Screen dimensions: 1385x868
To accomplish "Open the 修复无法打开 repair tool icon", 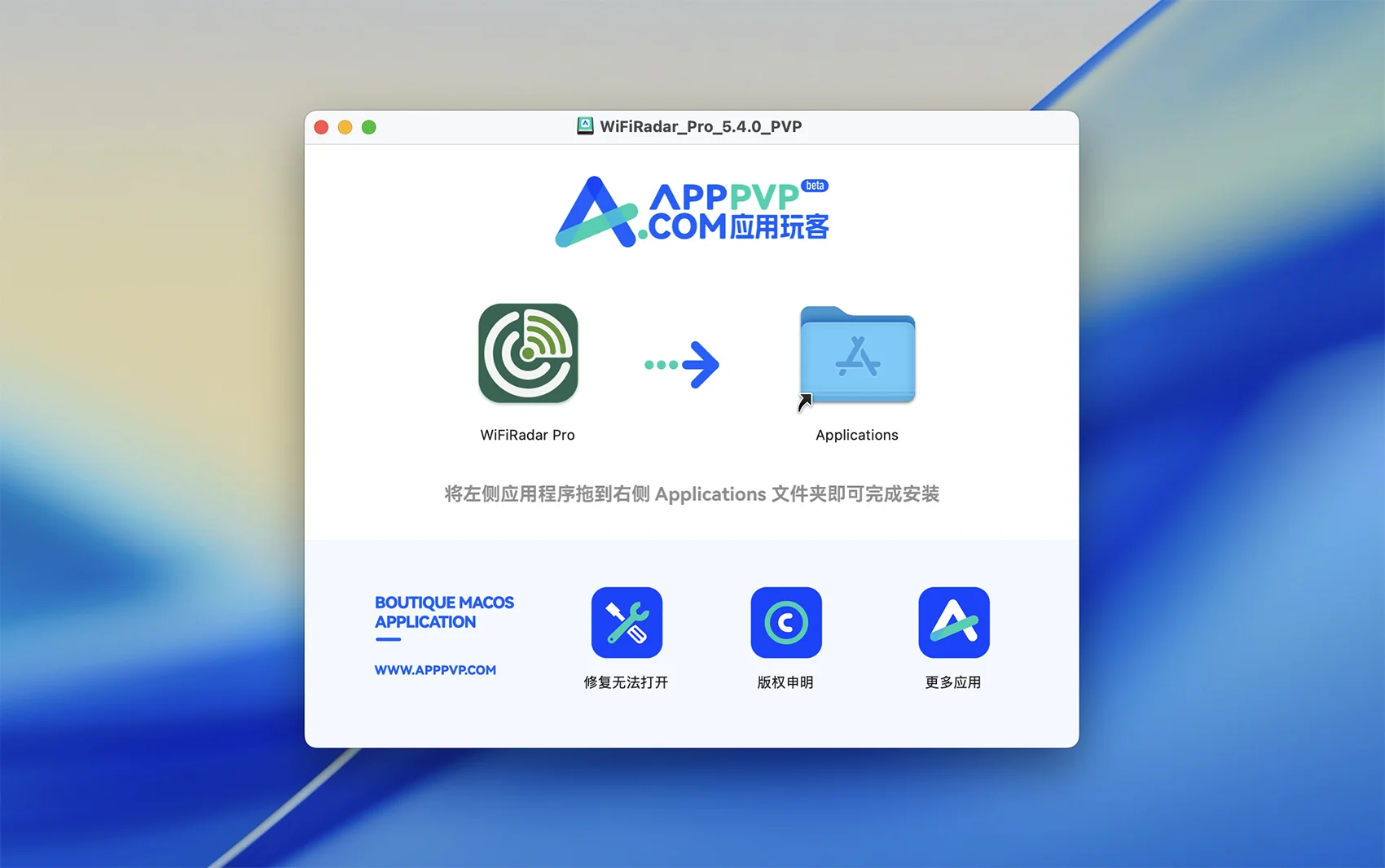I will click(627, 622).
